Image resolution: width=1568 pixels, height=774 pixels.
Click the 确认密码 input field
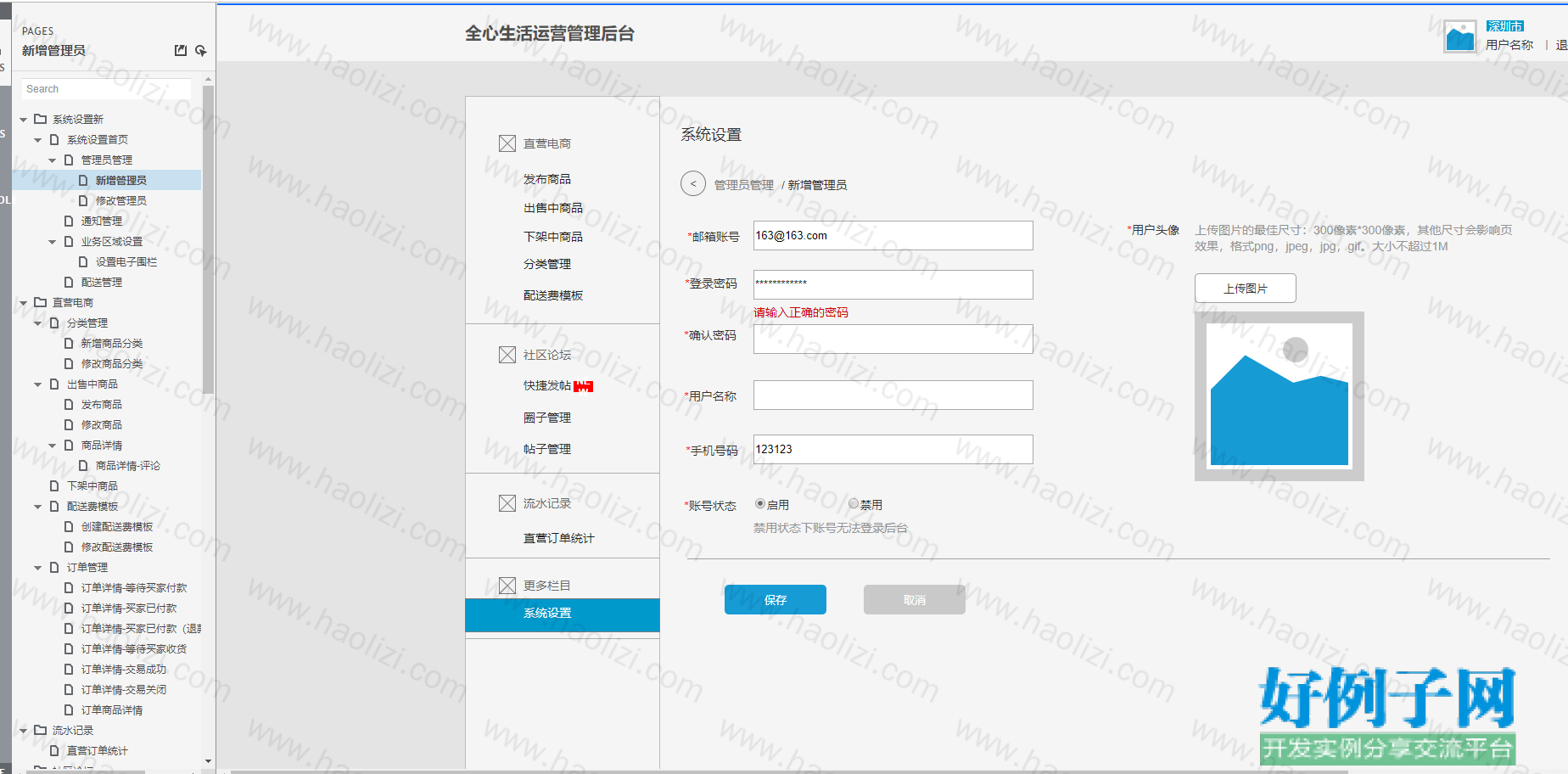(x=893, y=339)
